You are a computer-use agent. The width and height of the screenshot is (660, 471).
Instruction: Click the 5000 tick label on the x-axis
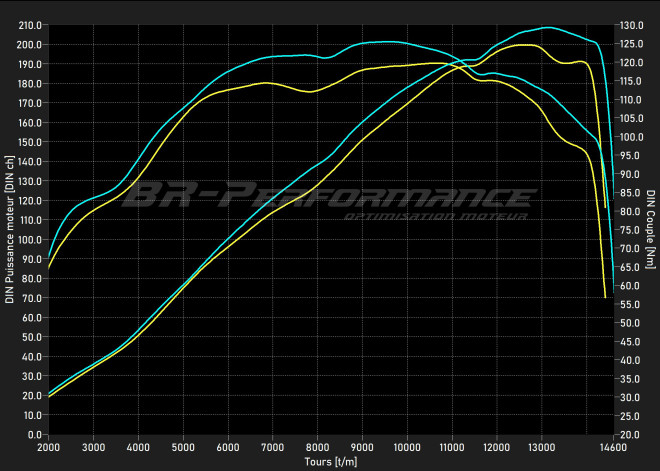[183, 447]
